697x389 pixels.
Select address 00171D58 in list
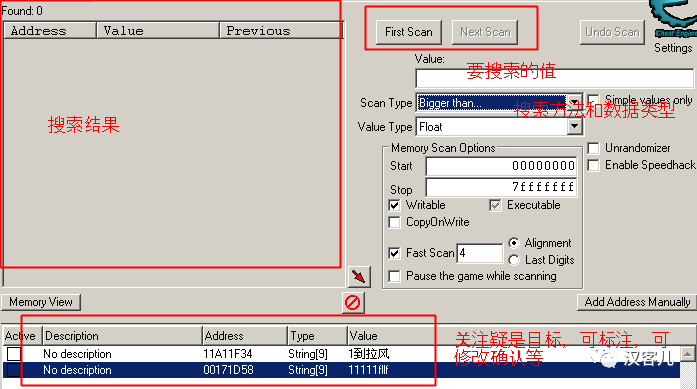tap(228, 370)
